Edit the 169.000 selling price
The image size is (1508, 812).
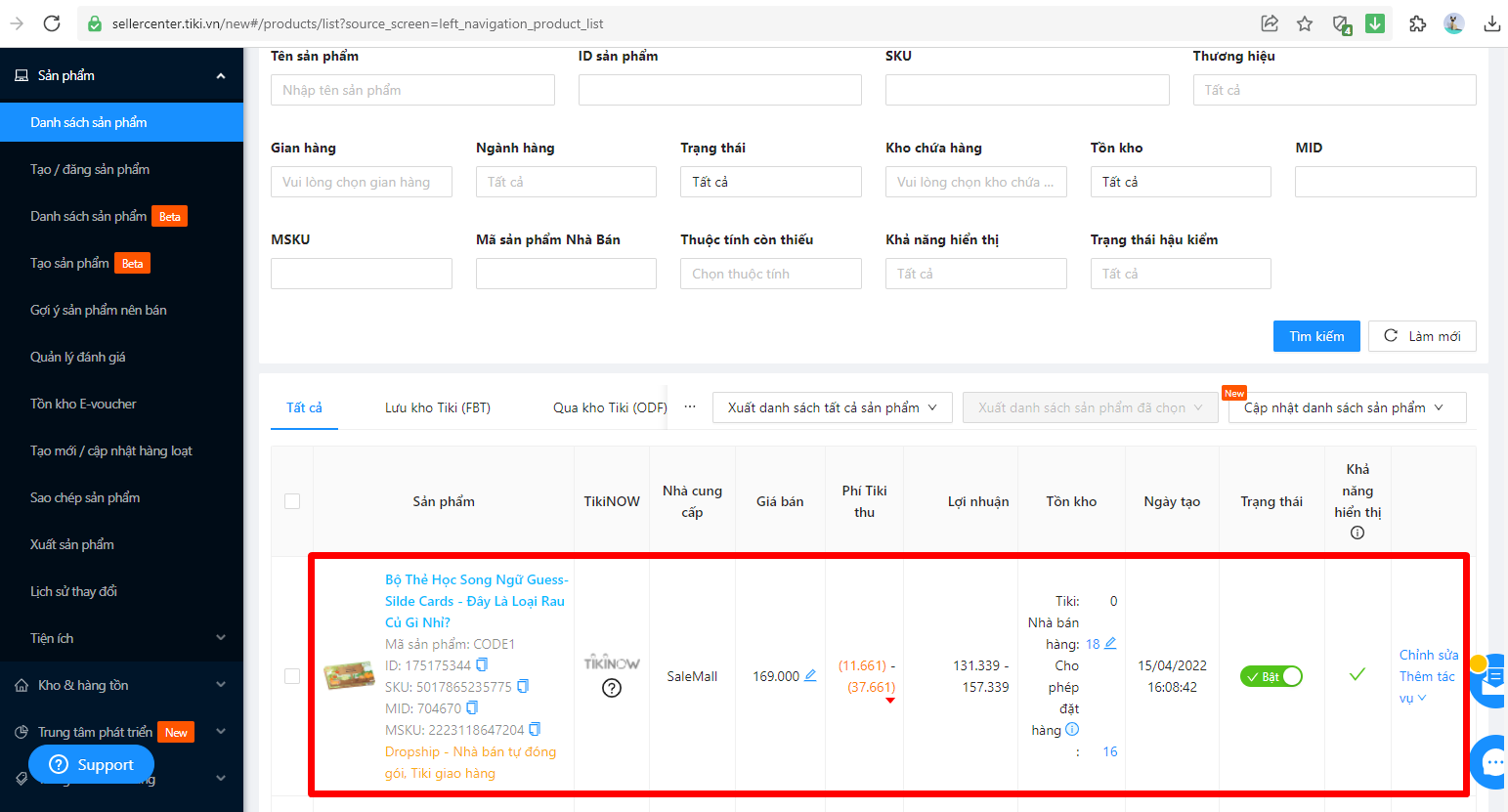pyautogui.click(x=810, y=676)
